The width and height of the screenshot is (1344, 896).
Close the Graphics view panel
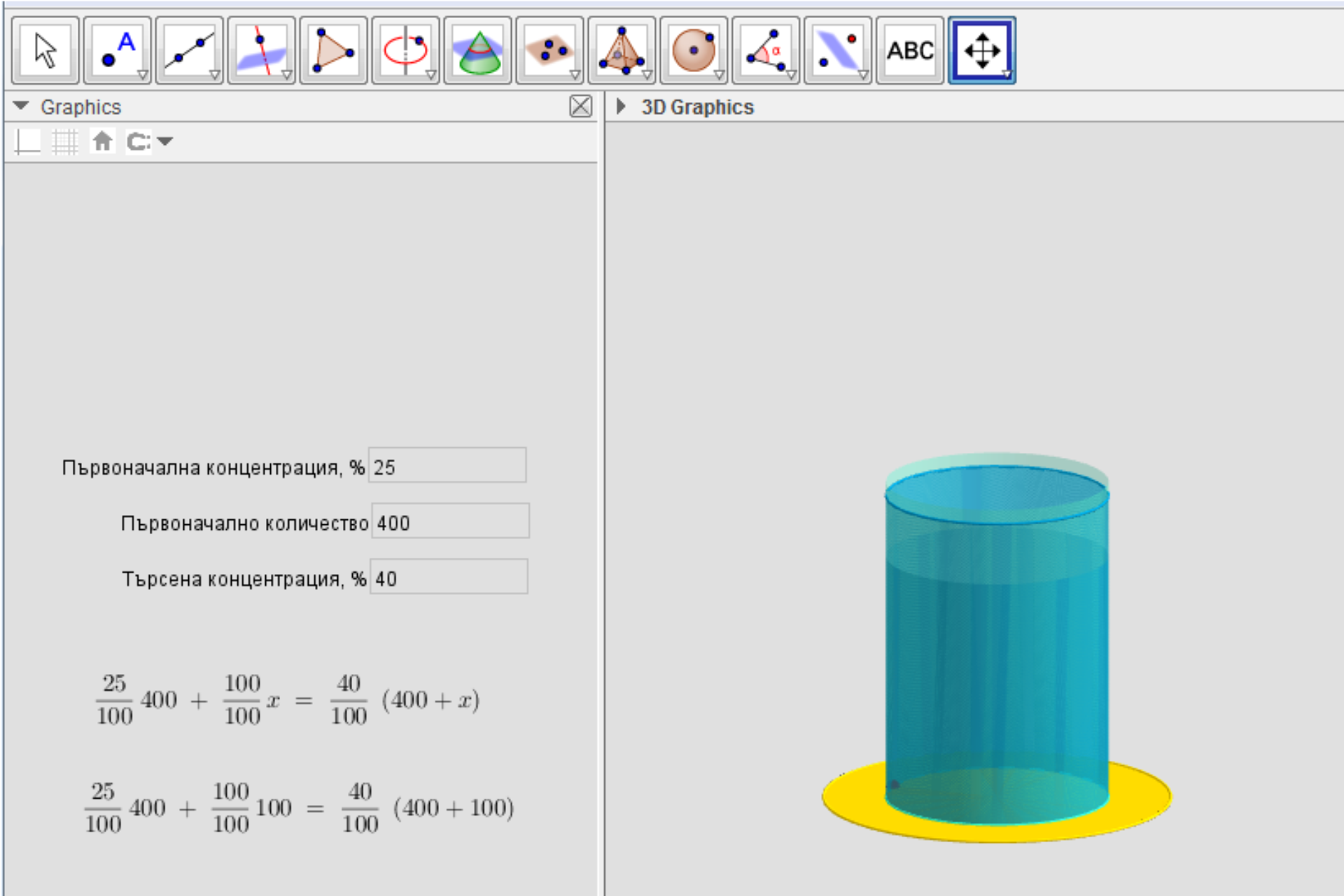click(x=580, y=106)
